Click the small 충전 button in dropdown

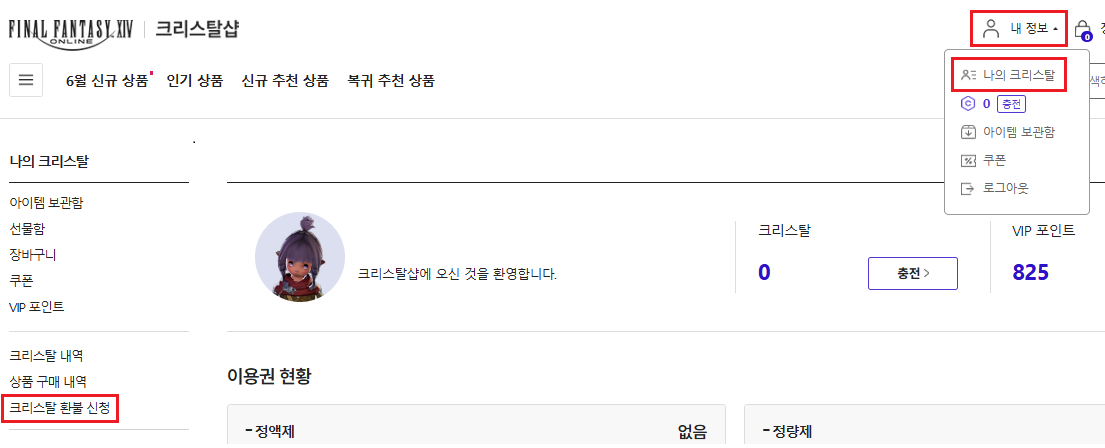[x=1012, y=103]
